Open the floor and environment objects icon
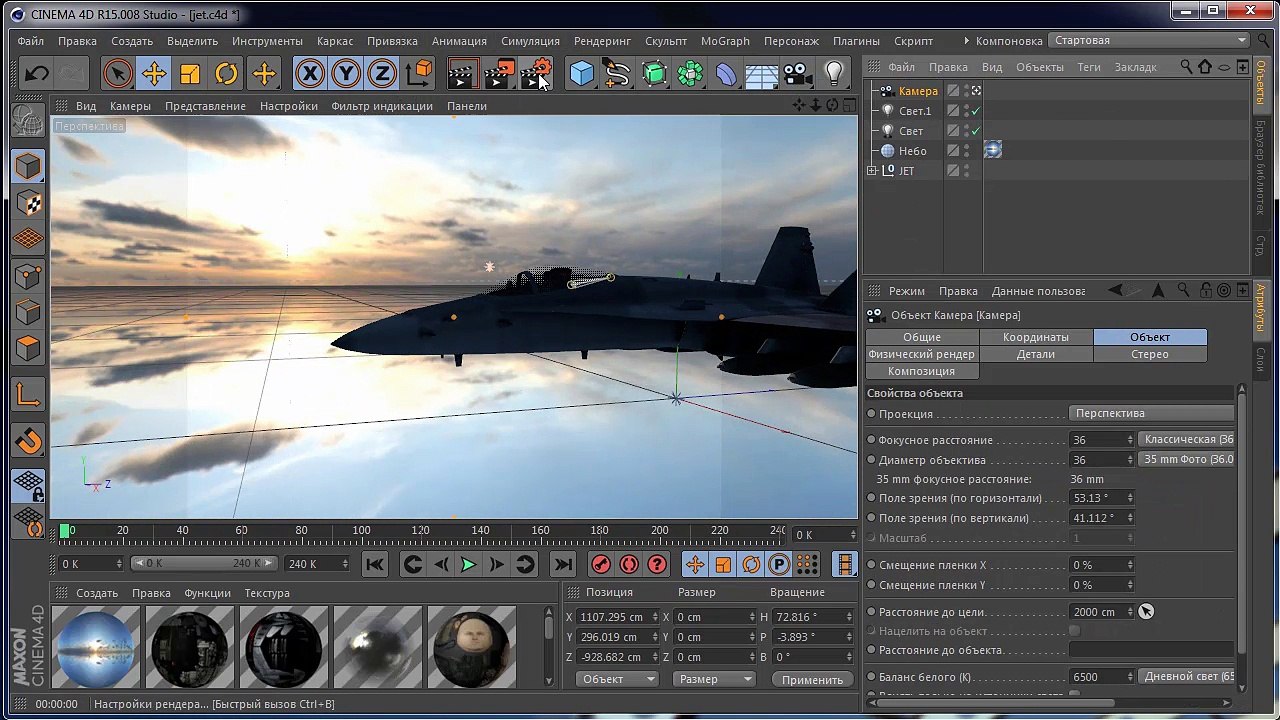Image resolution: width=1280 pixels, height=720 pixels. (x=762, y=73)
